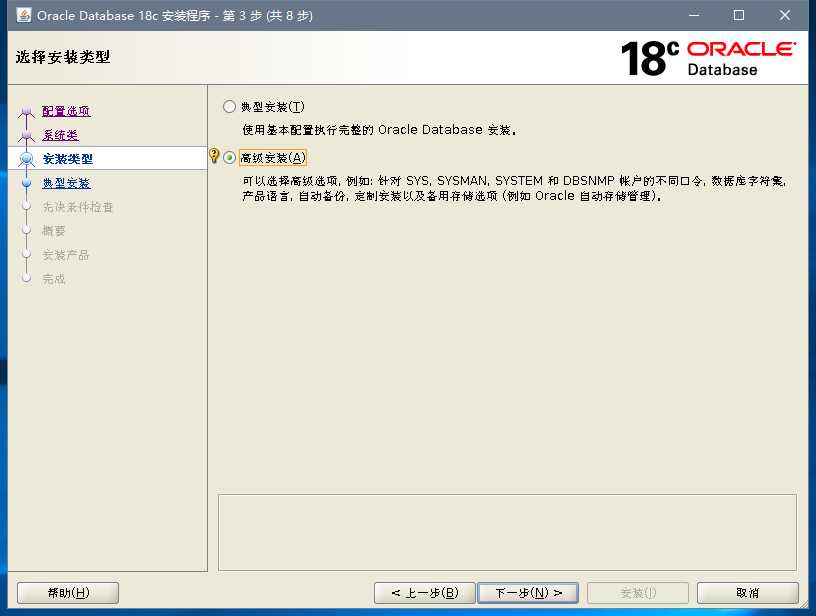Viewport: 816px width, 616px height.
Task: Select the 高级安装(A) radio button
Action: (x=229, y=158)
